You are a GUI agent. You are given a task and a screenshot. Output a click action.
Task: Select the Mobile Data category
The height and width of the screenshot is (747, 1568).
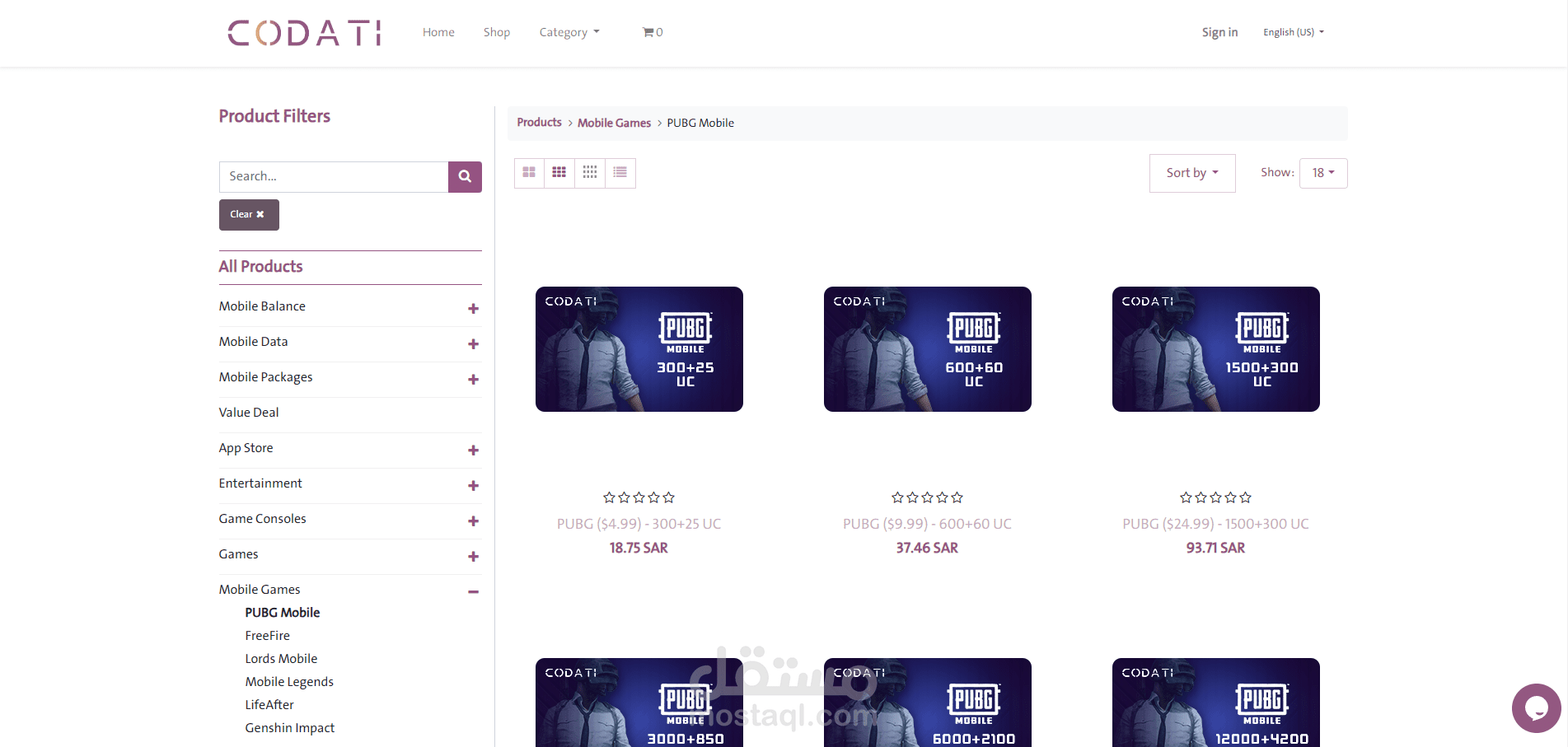pos(253,342)
